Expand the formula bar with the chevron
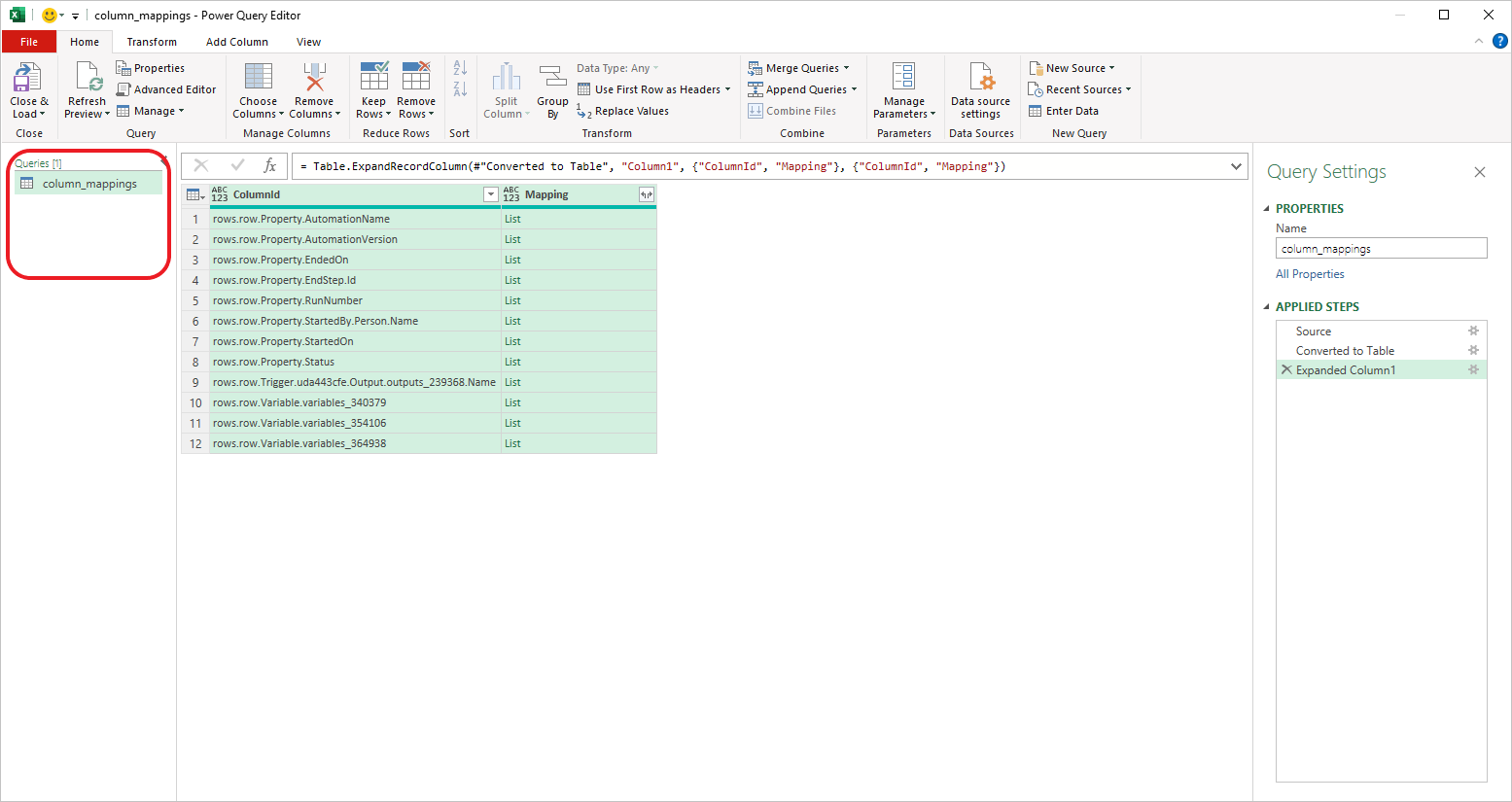Image resolution: width=1512 pixels, height=802 pixels. pyautogui.click(x=1236, y=166)
